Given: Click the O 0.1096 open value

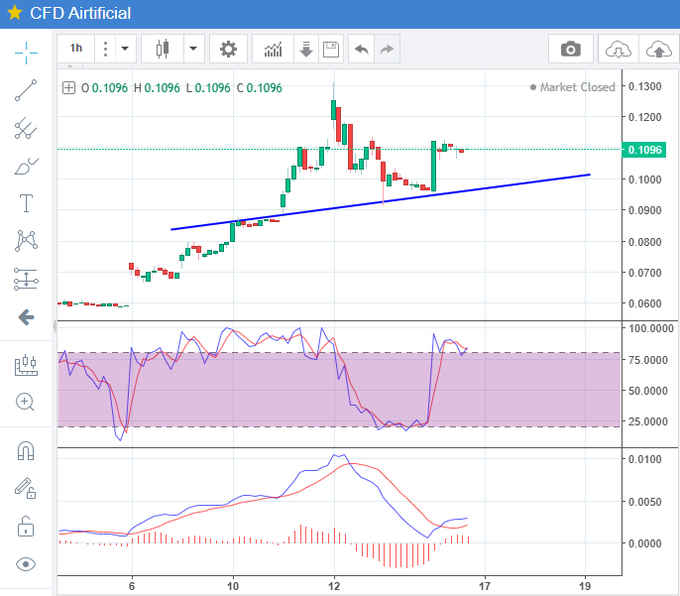Looking at the screenshot, I should pyautogui.click(x=105, y=88).
